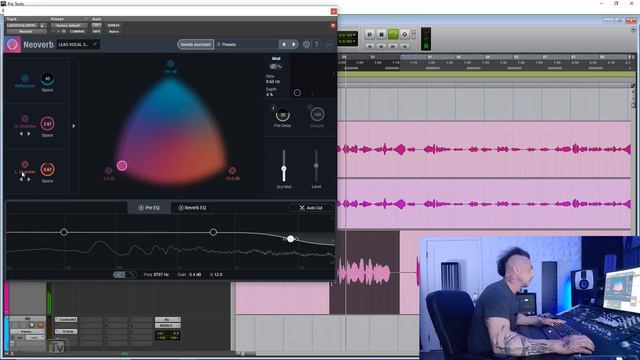Viewport: 640px width, 360px height.
Task: Click the Mod Rate value 0.63 Hz
Action: coord(273,82)
